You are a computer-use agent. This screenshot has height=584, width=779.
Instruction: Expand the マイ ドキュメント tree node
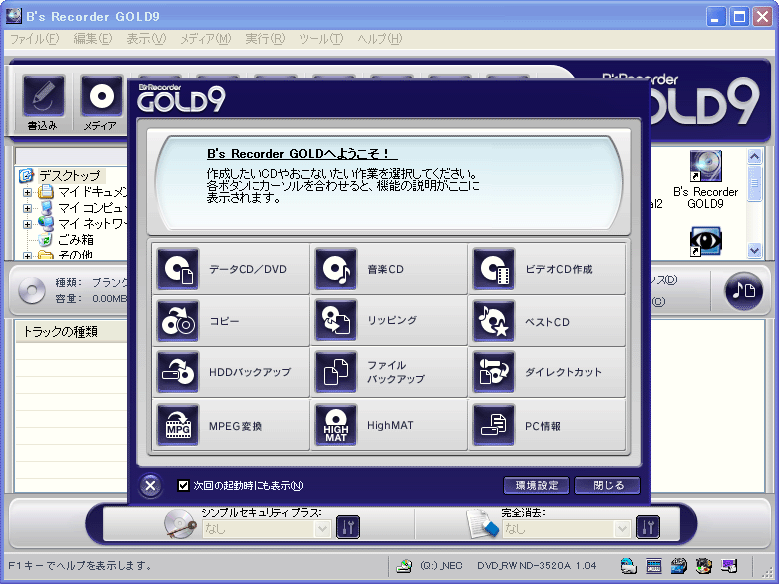pos(27,192)
